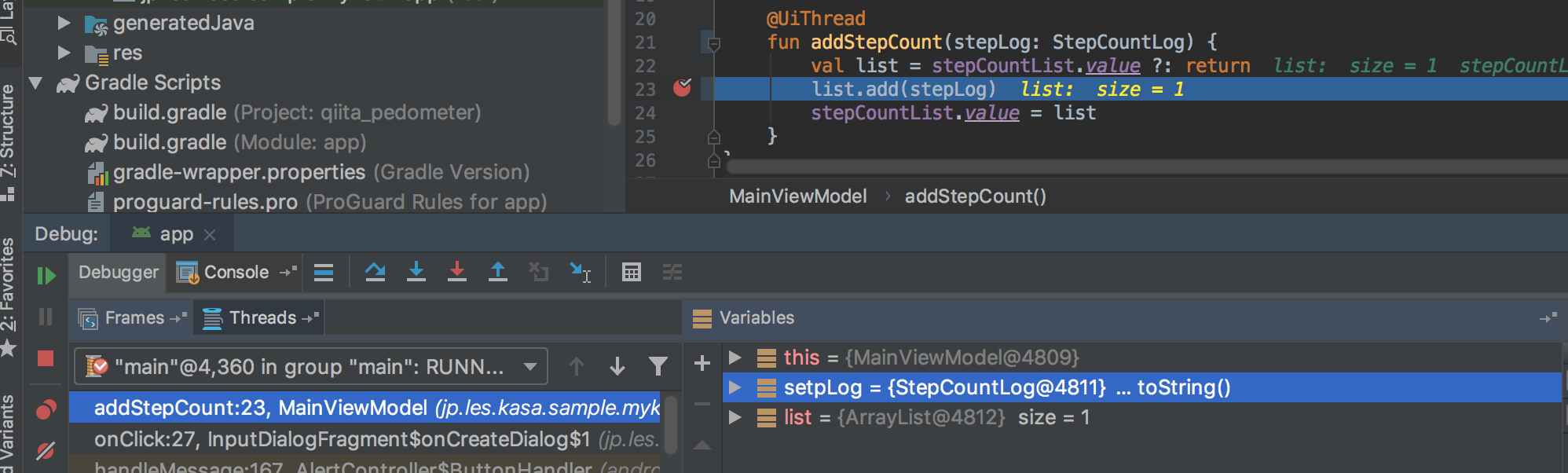
Task: Click the Step Out icon
Action: coord(498,272)
